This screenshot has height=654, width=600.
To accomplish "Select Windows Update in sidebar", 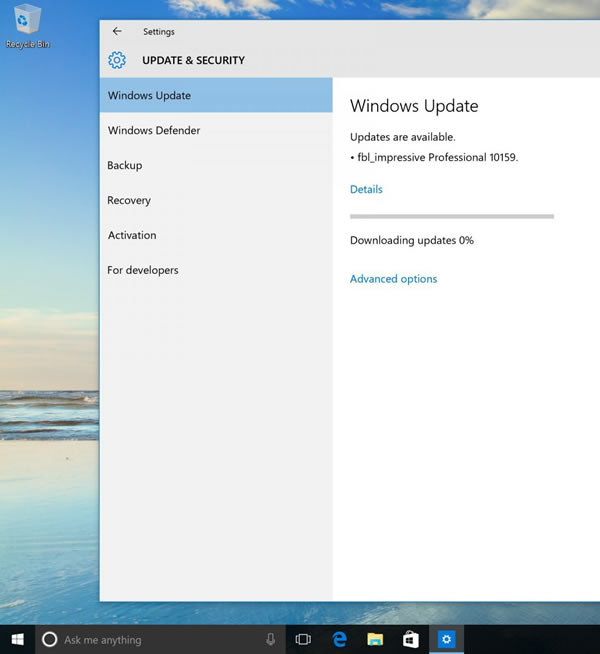I will pos(216,95).
